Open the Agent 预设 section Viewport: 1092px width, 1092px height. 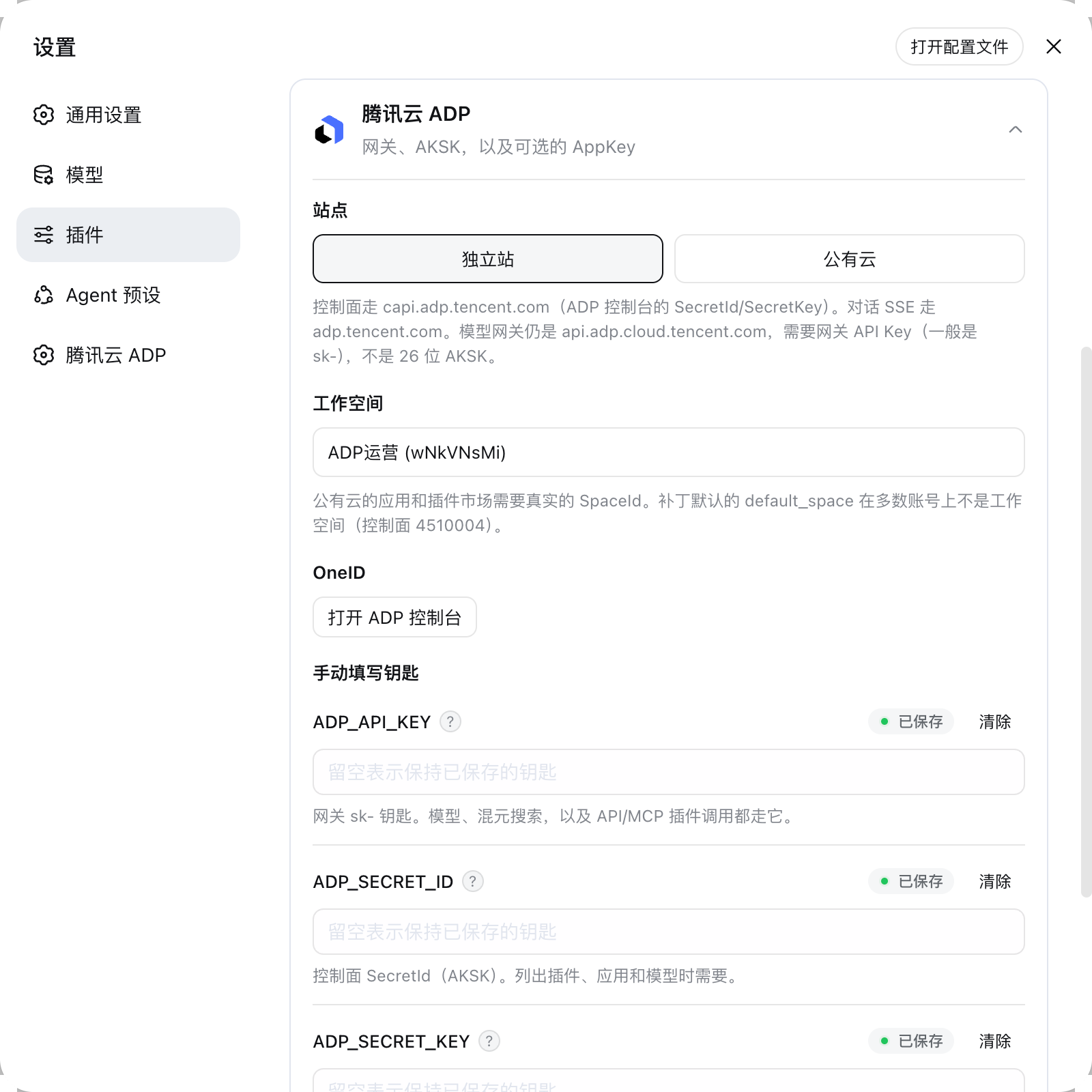[128, 295]
